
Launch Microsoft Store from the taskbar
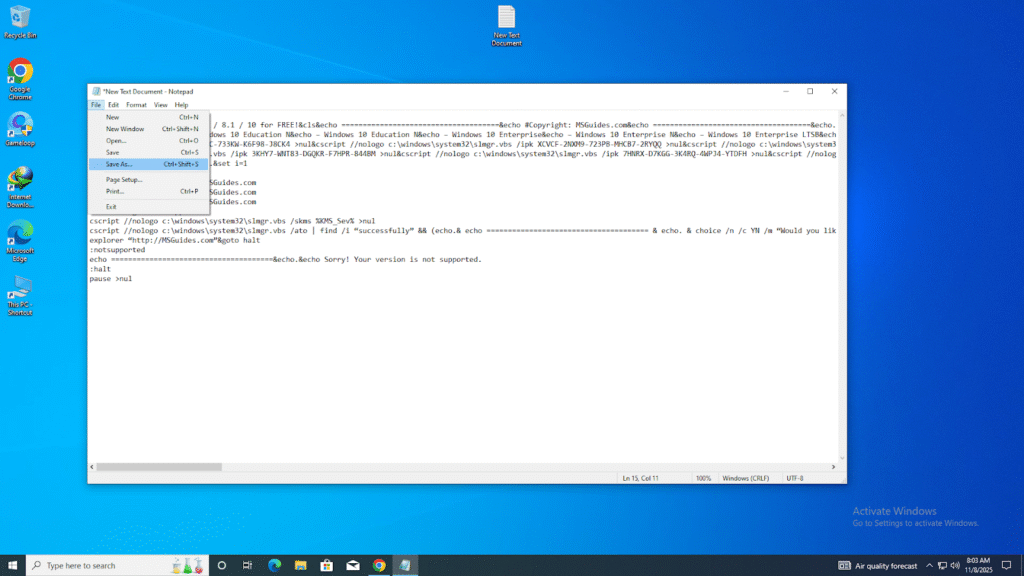click(x=326, y=565)
